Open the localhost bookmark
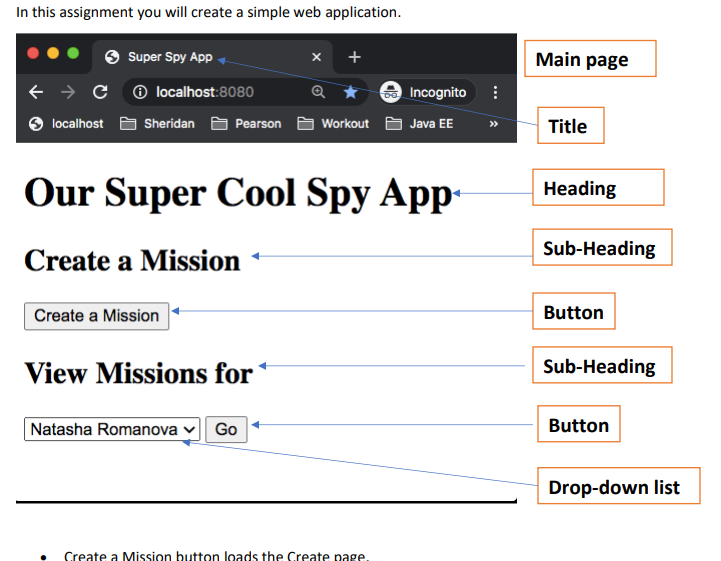This screenshot has height=561, width=721. [66, 124]
